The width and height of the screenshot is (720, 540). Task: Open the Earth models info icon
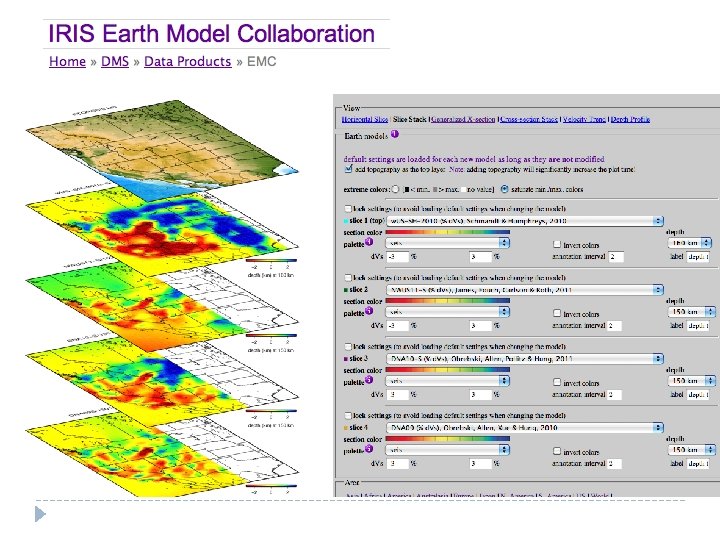point(395,135)
